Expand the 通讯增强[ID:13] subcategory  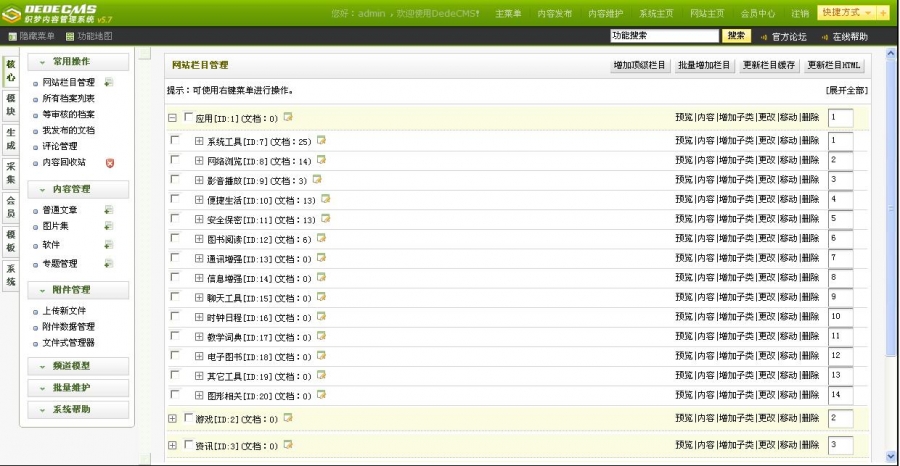click(199, 258)
